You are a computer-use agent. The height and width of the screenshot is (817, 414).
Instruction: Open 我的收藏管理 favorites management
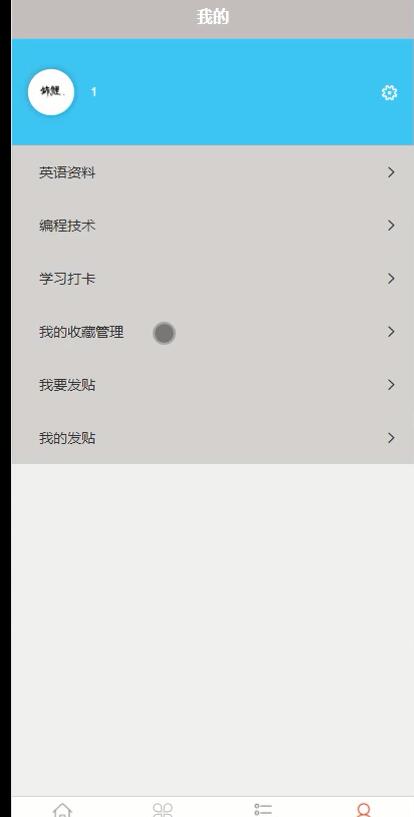[212, 332]
